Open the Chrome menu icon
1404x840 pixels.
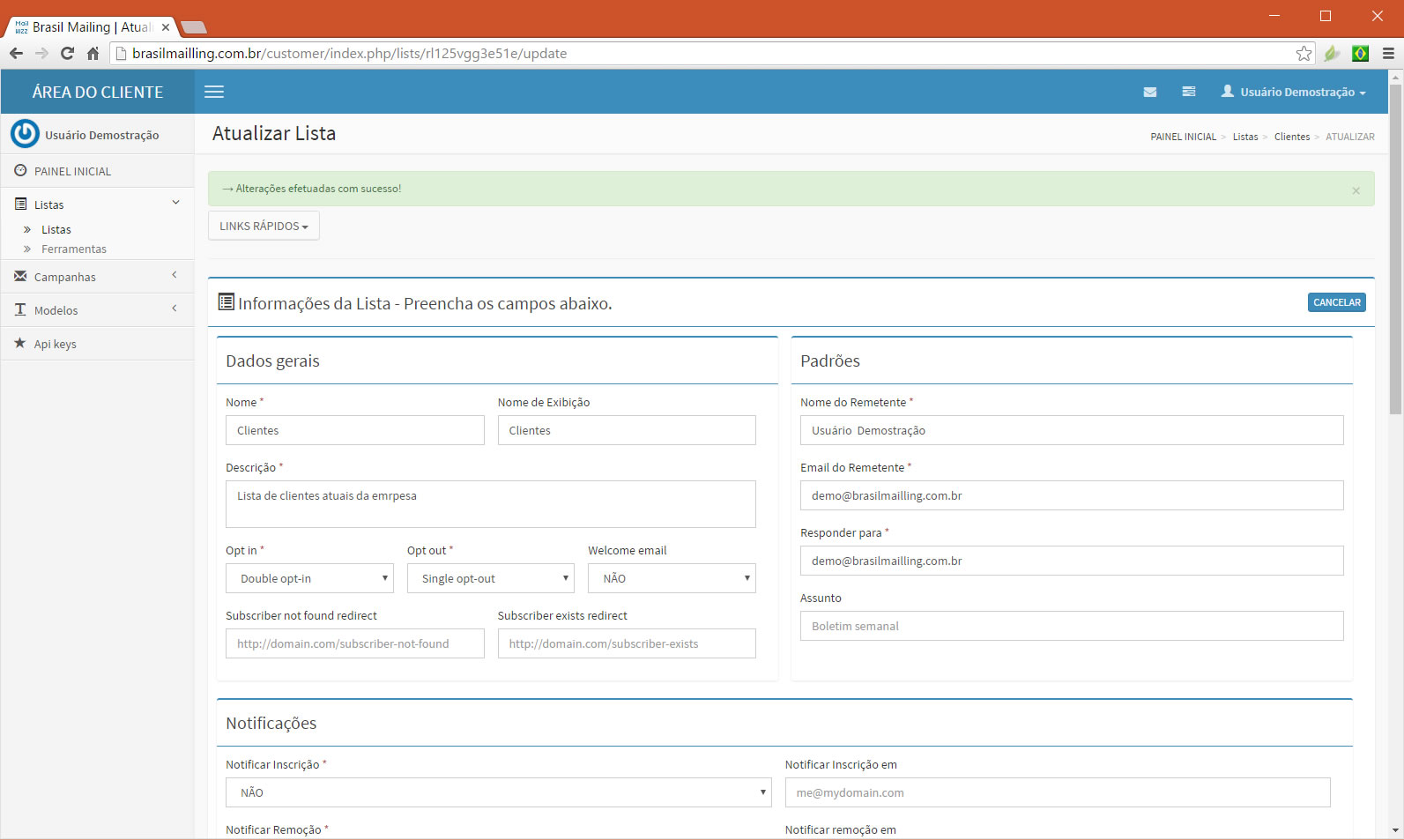coord(1388,53)
